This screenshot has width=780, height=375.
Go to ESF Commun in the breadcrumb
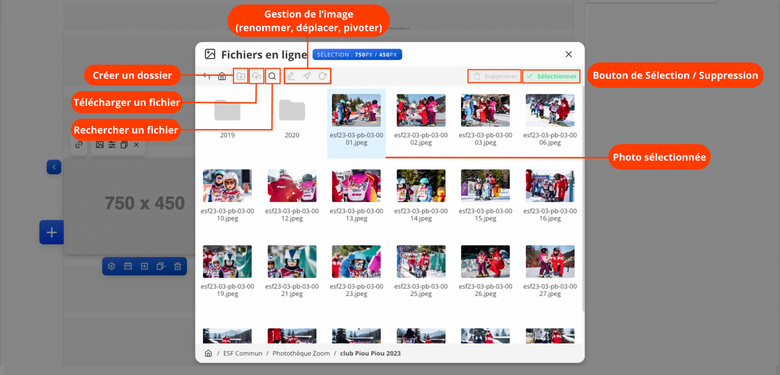[243, 354]
